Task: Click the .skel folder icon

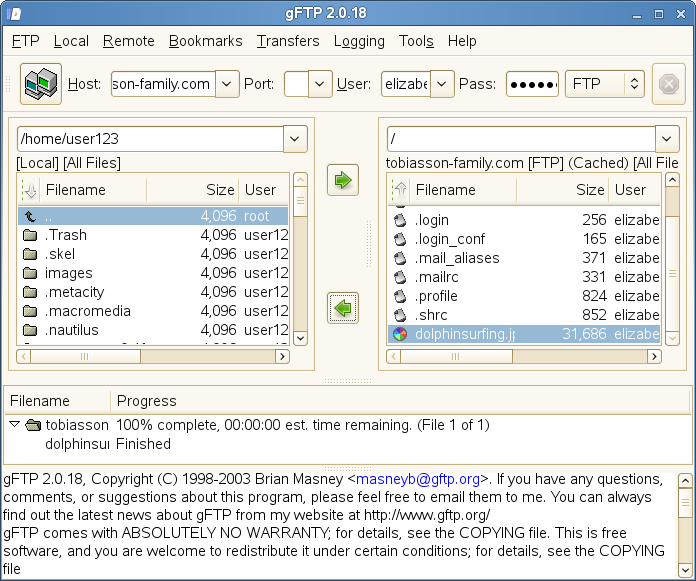Action: tap(30, 254)
